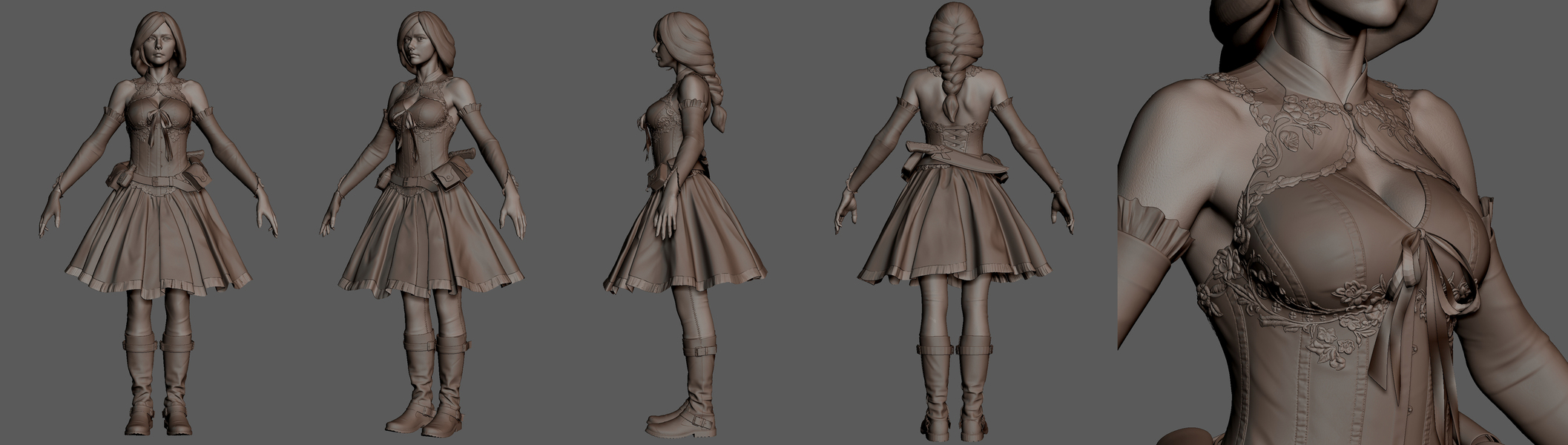The width and height of the screenshot is (1568, 445).
Task: Select the front-view character's belt buckle
Action: pos(157,180)
